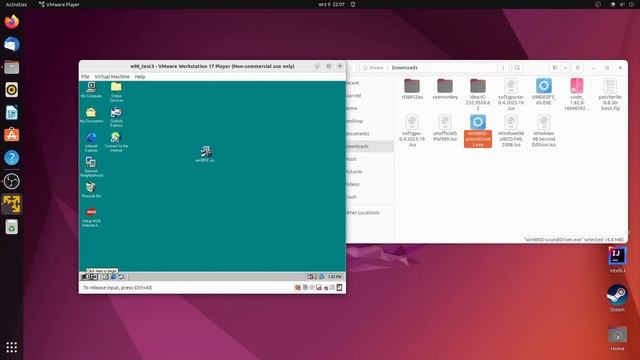Select Desktop in the Files sidebar
This screenshot has width=640, height=360.
[369, 121]
